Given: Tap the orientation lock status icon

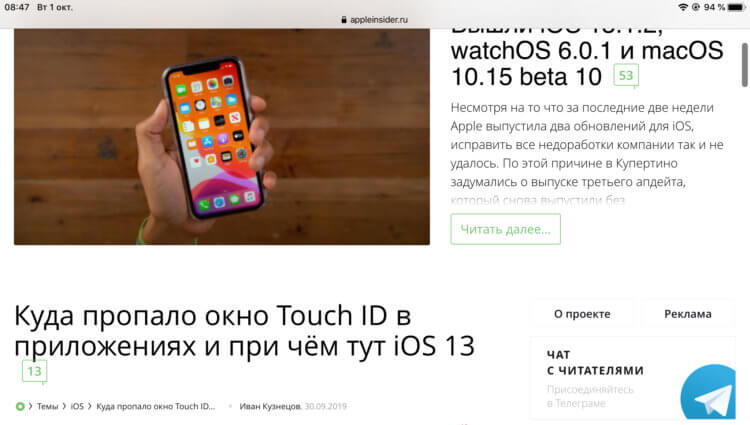Looking at the screenshot, I should pos(695,7).
